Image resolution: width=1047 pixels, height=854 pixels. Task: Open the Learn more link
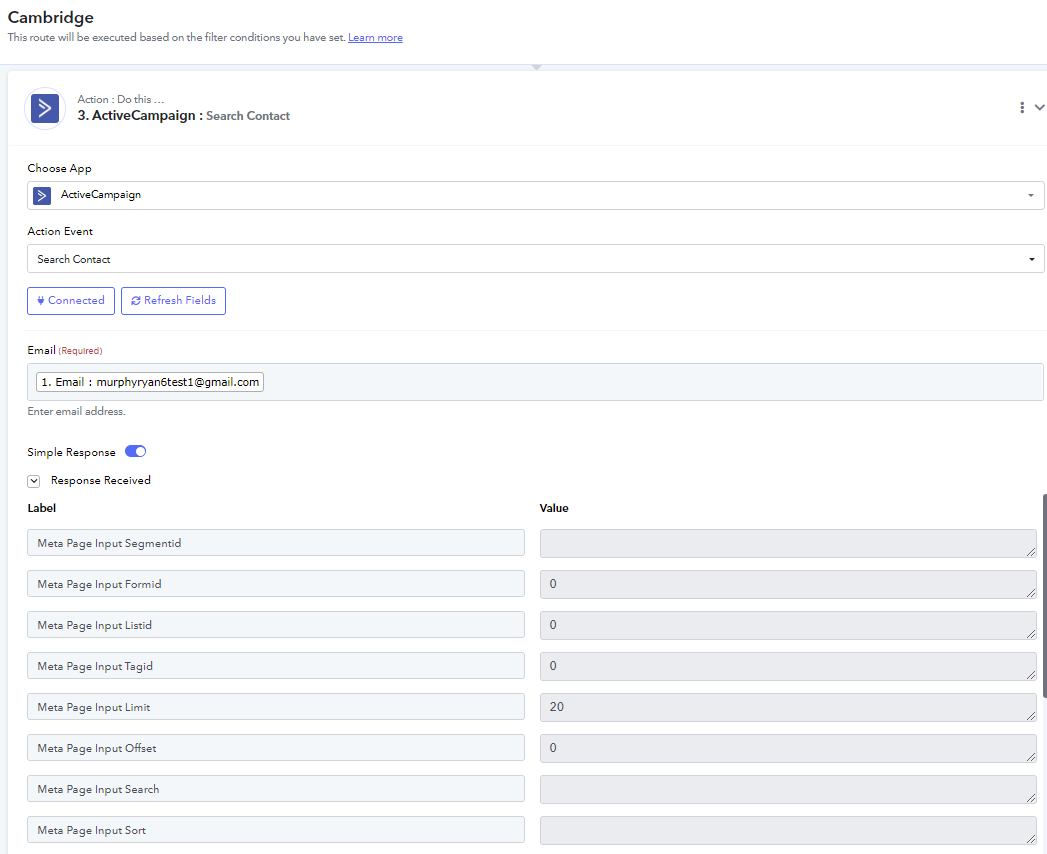(x=375, y=37)
